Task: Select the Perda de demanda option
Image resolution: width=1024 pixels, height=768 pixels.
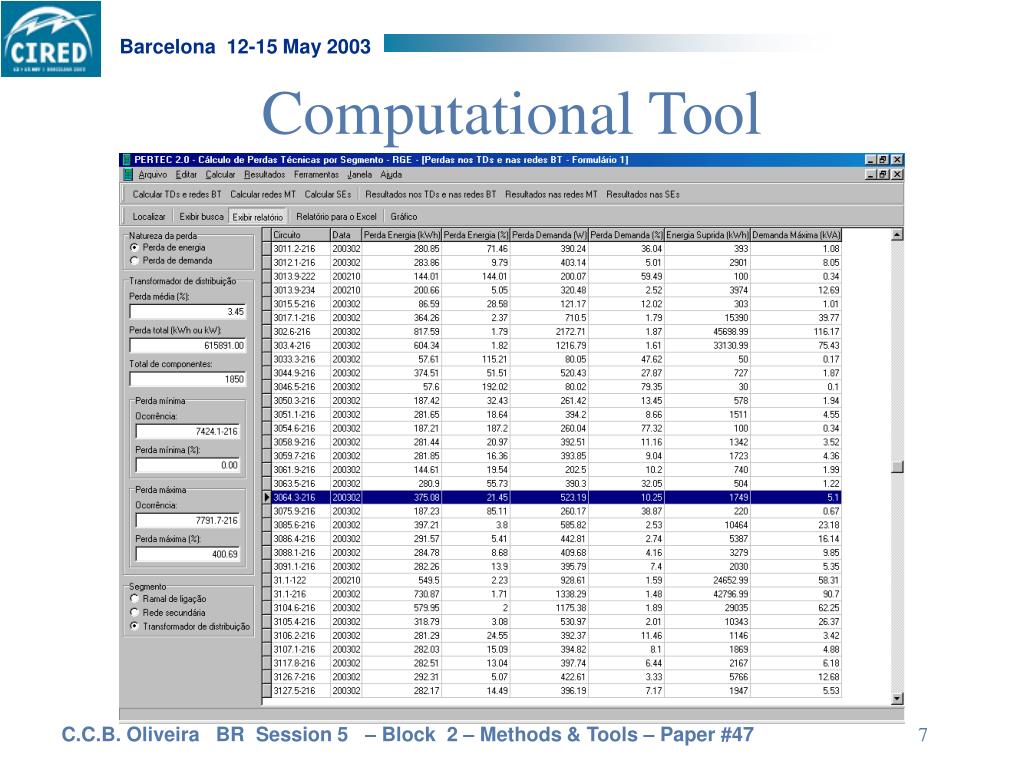Action: 134,260
